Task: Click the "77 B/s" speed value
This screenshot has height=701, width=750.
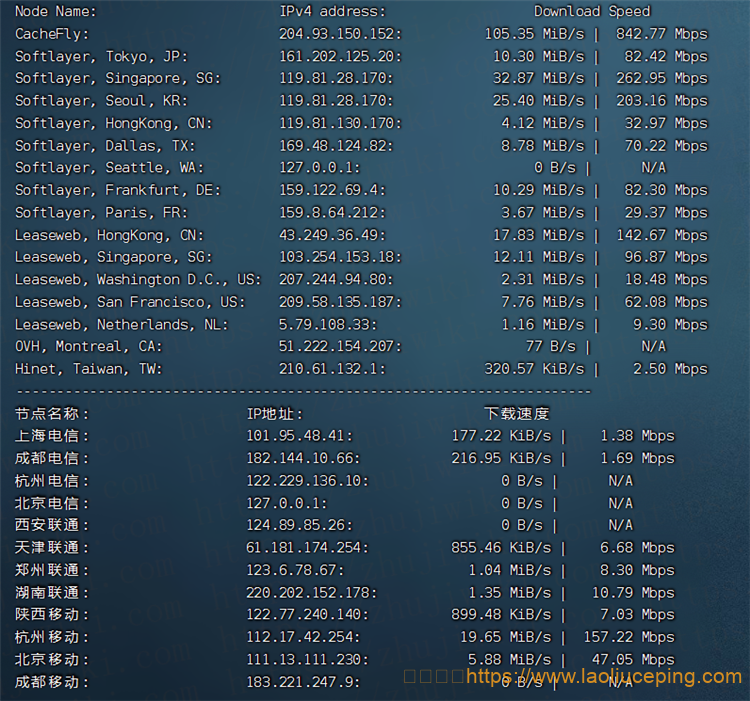Action: click(x=551, y=347)
